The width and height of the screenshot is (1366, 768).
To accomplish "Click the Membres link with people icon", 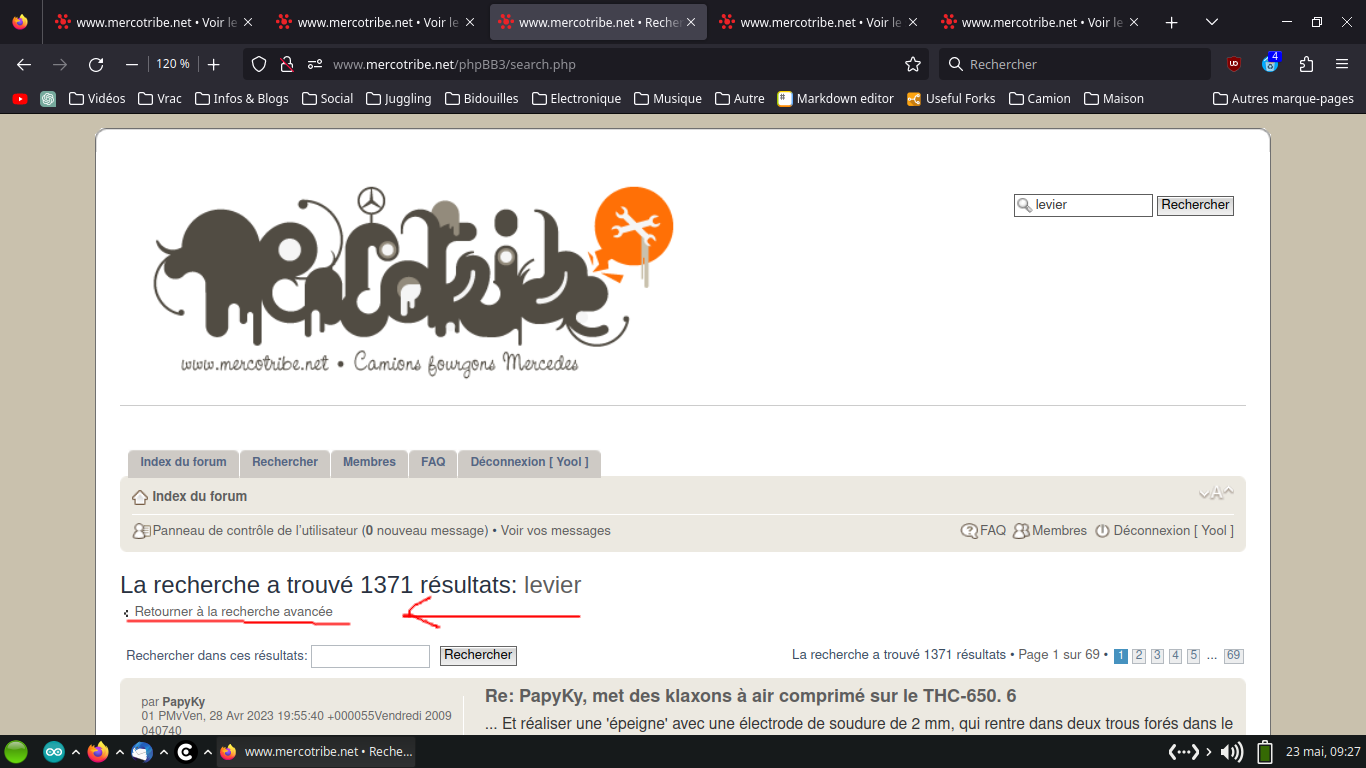I will coord(1050,531).
